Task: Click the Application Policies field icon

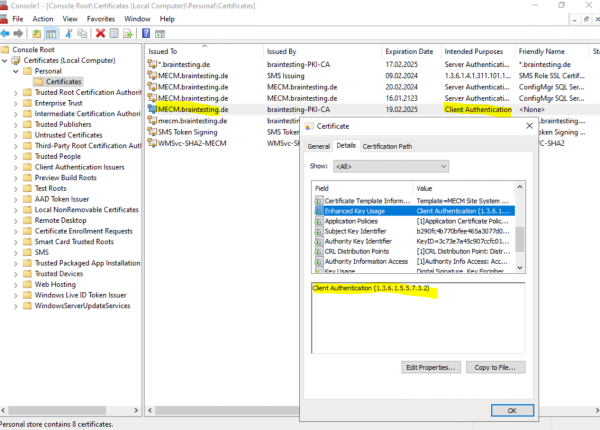Action: (x=319, y=221)
